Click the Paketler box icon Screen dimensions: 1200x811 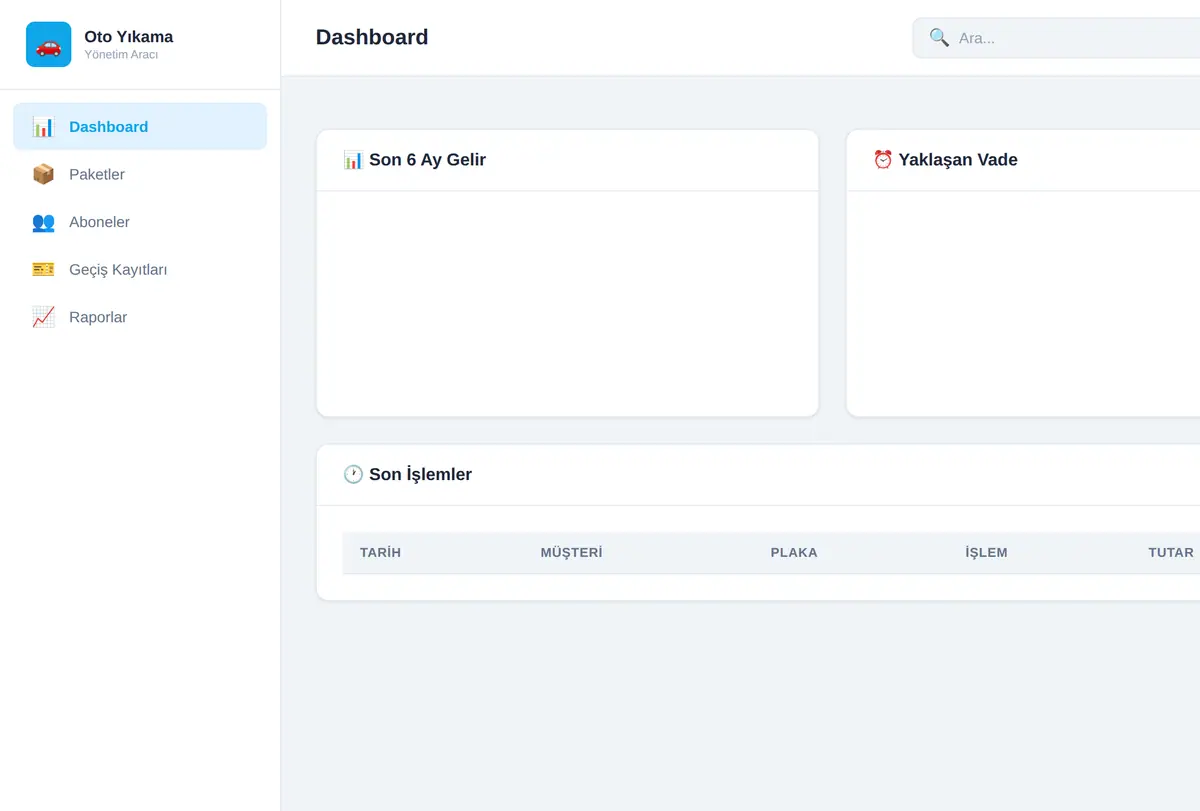43,175
